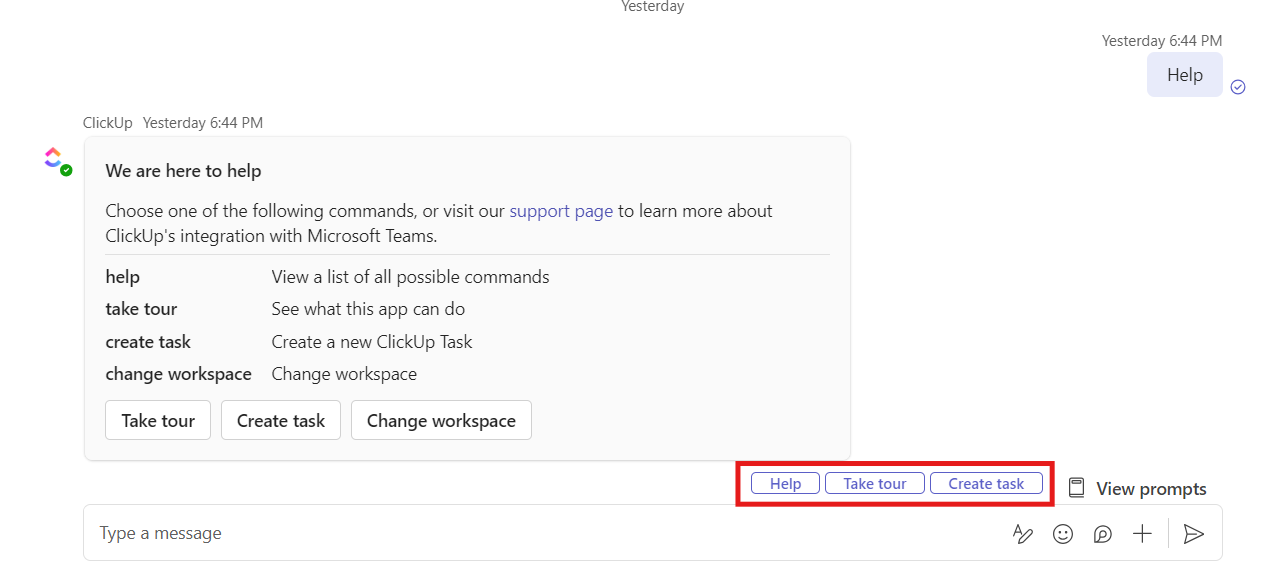Image resolution: width=1267 pixels, height=587 pixels.
Task: Open the View prompts label
Action: click(1151, 489)
